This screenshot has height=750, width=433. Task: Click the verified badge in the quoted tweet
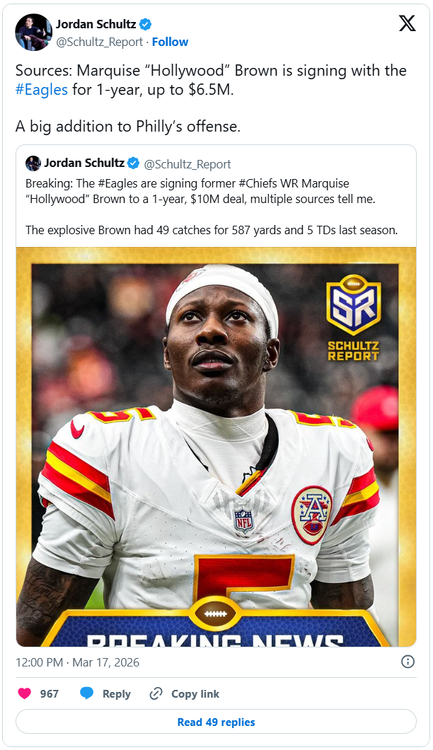133,163
